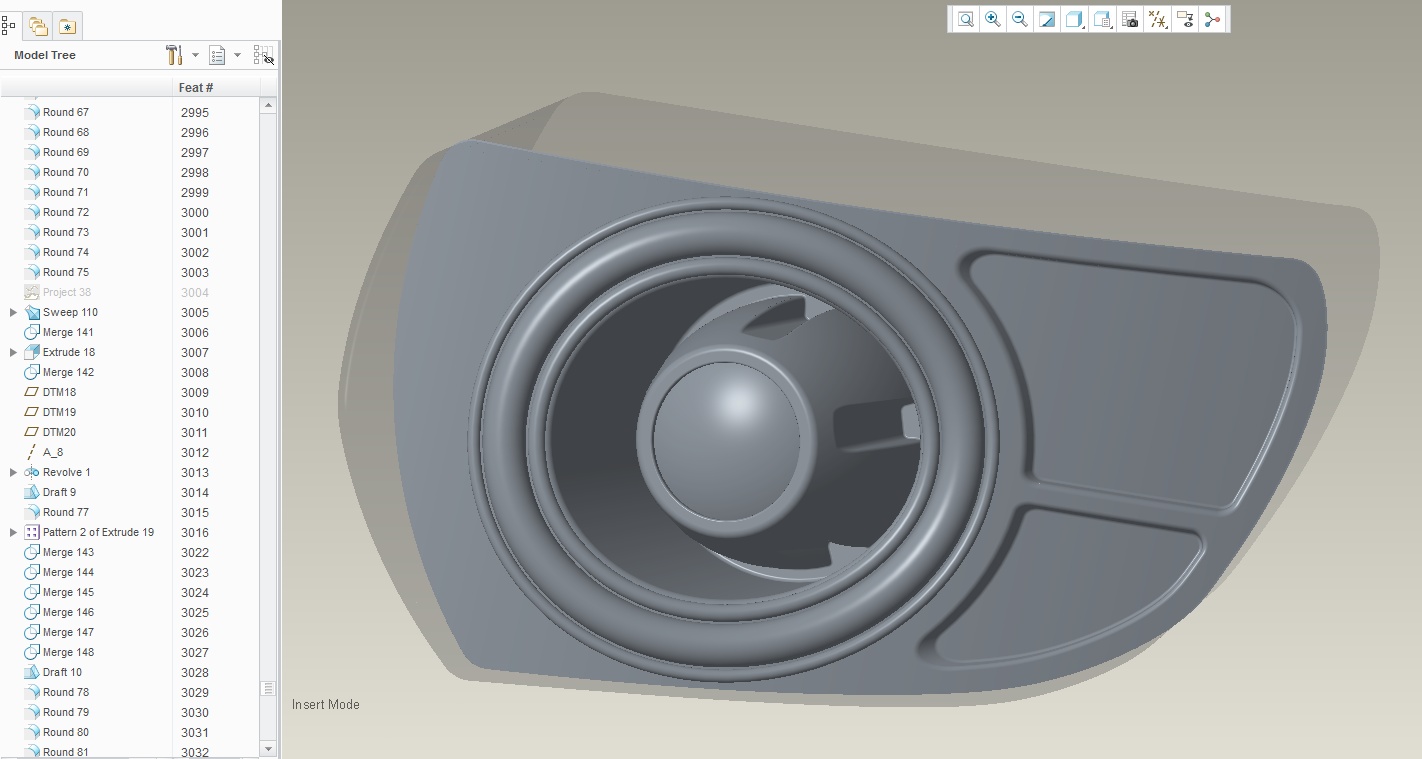
Task: Click the Model Tree Settings hammer icon
Action: coord(175,55)
